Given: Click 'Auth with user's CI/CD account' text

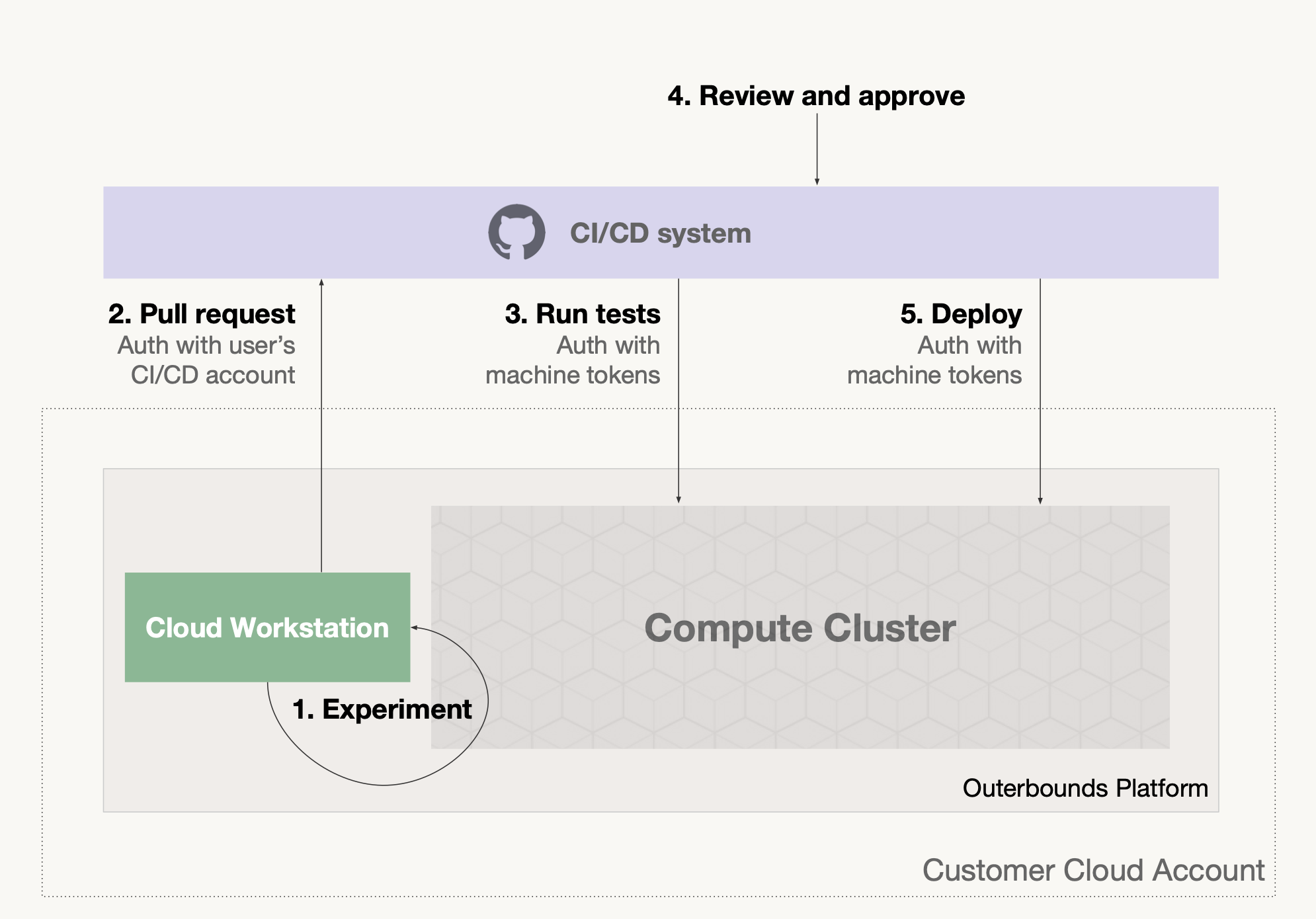Looking at the screenshot, I should point(206,360).
